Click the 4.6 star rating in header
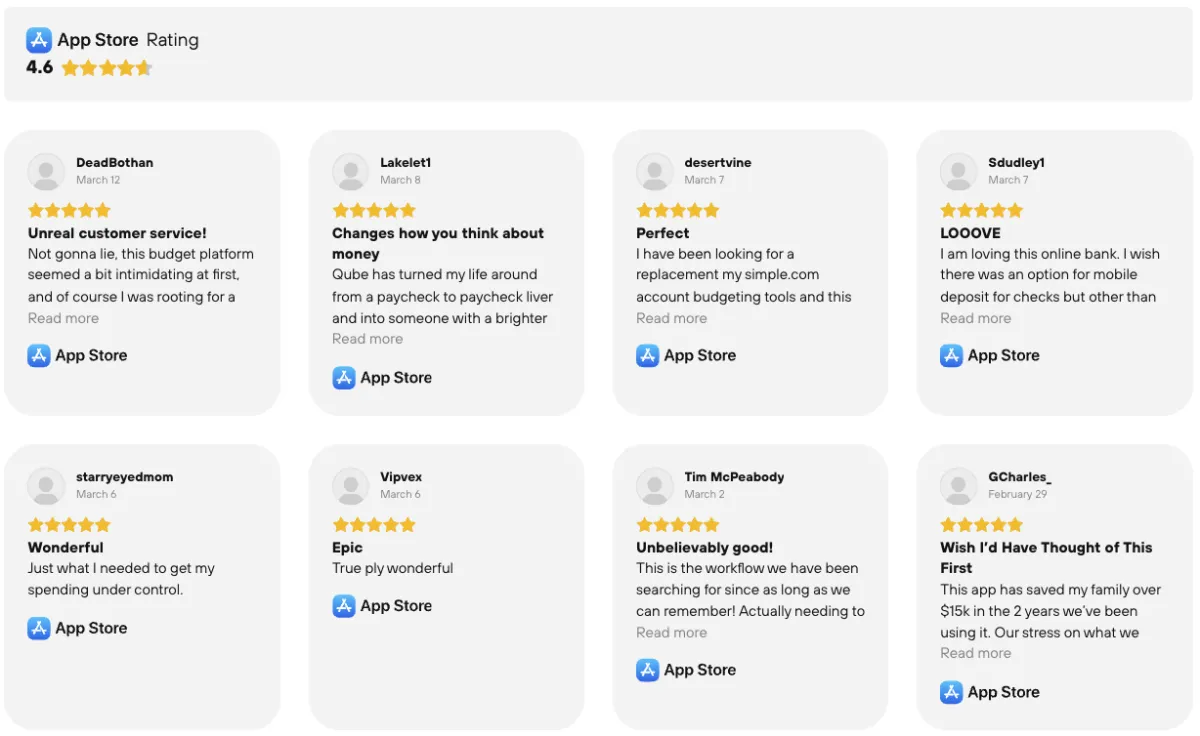 coord(106,68)
